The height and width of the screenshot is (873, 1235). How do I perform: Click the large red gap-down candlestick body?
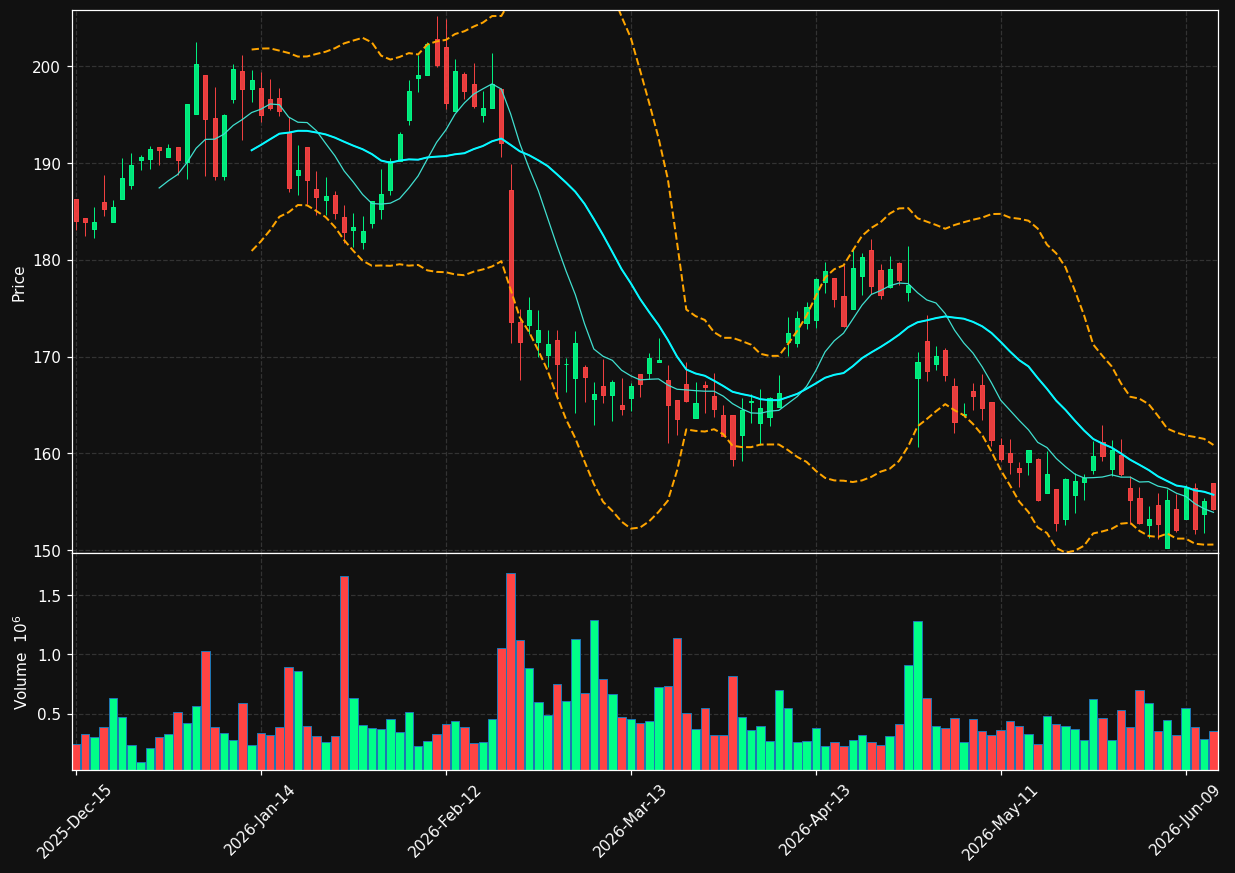tap(511, 256)
